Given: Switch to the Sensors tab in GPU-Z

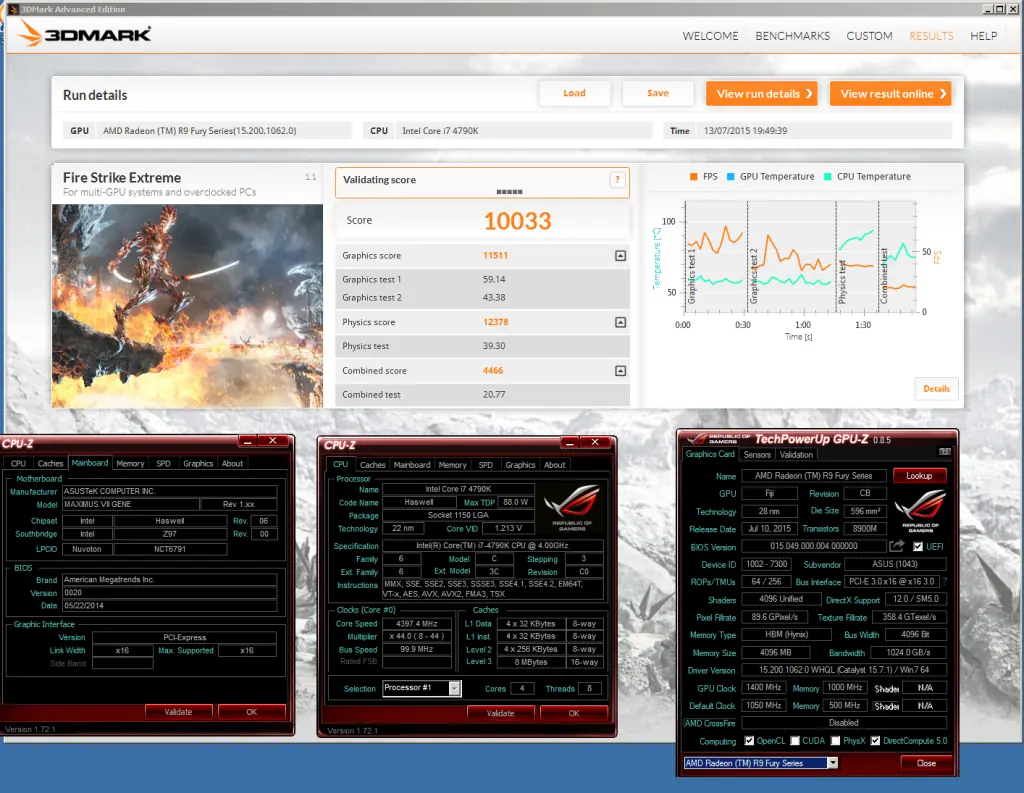Looking at the screenshot, I should (x=756, y=454).
